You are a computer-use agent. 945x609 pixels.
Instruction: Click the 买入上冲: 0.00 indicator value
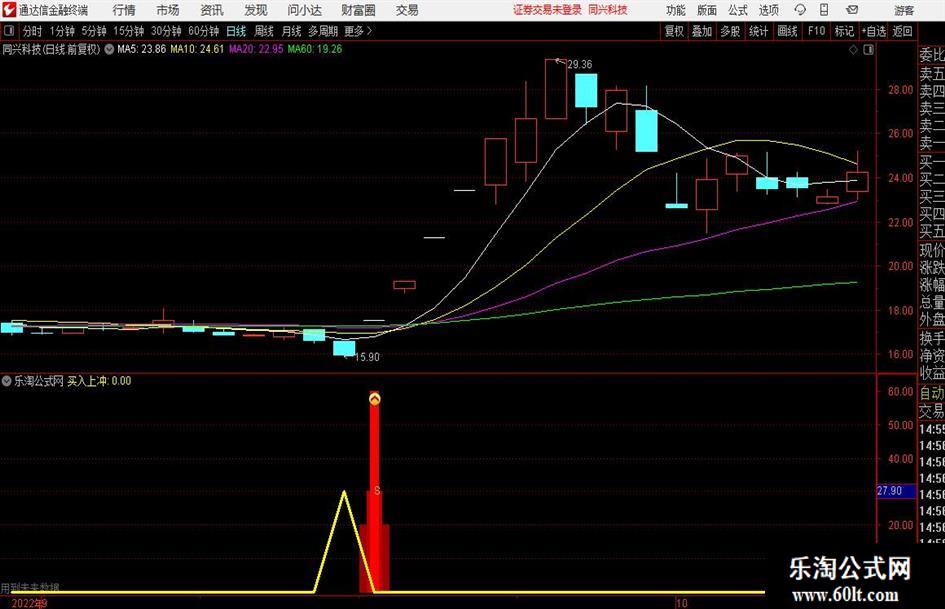click(x=99, y=381)
